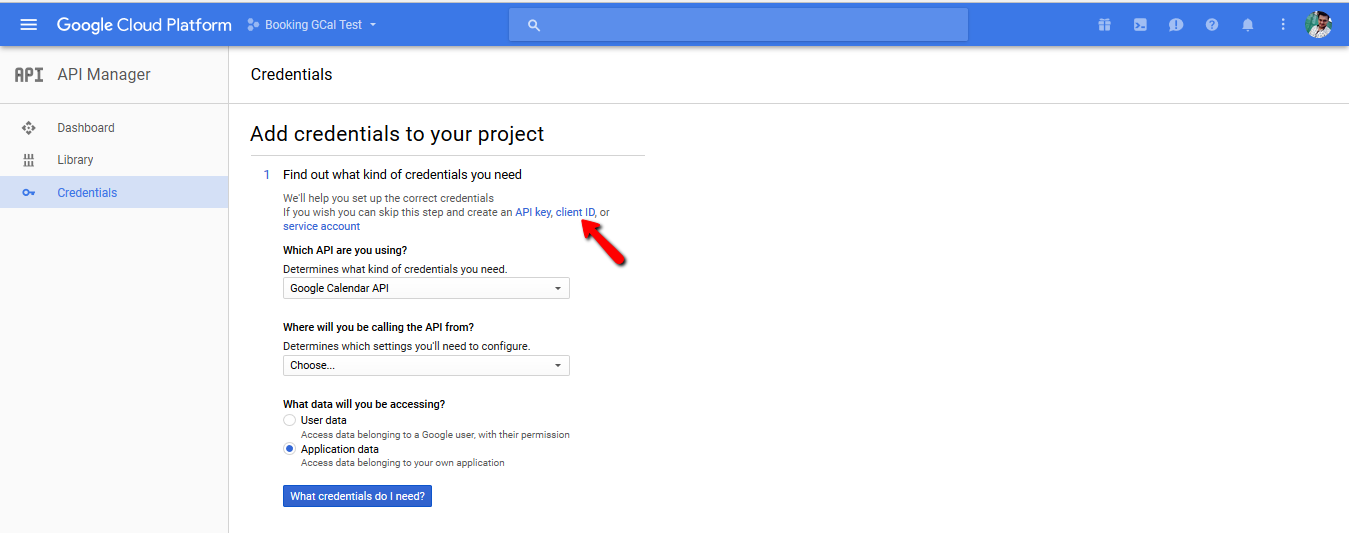Open the feedback alert icon
1349x533 pixels.
click(x=1176, y=25)
